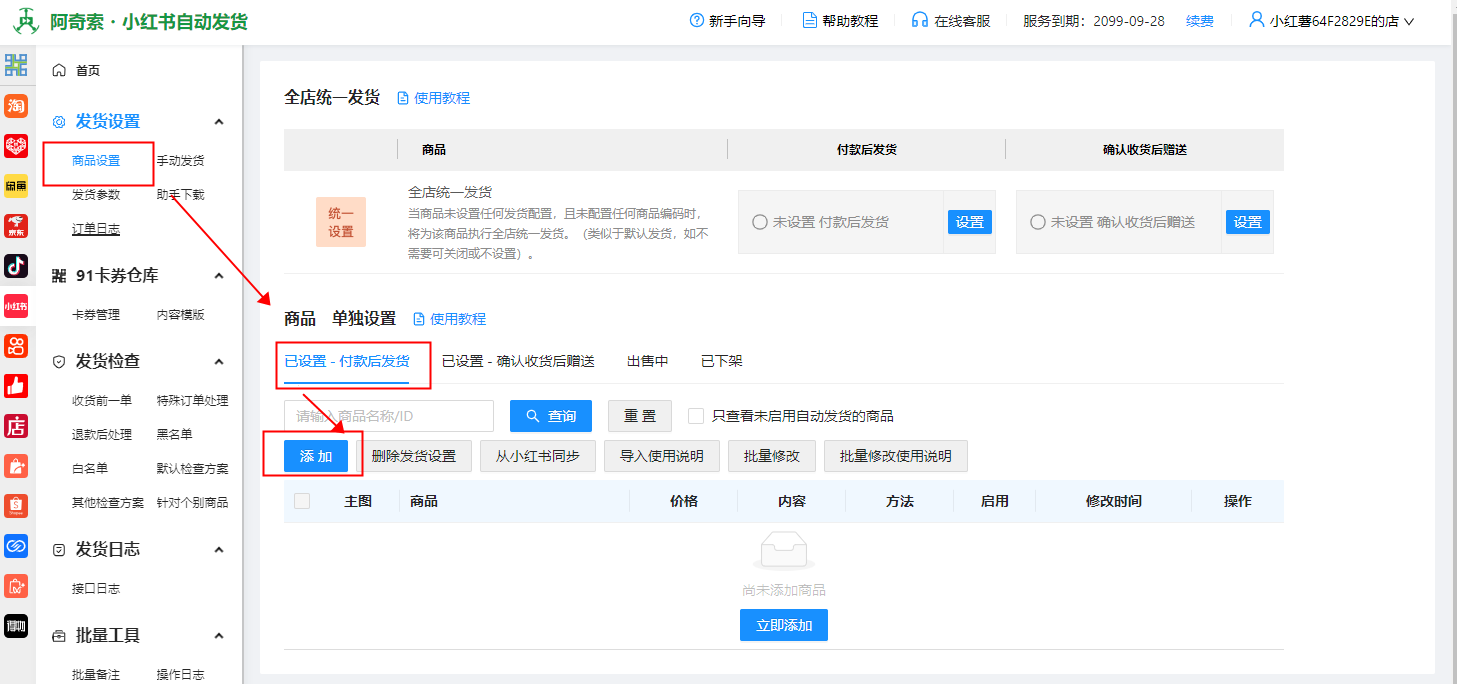The image size is (1457, 684).
Task: Click the 立即添加 button
Action: pyautogui.click(x=784, y=626)
